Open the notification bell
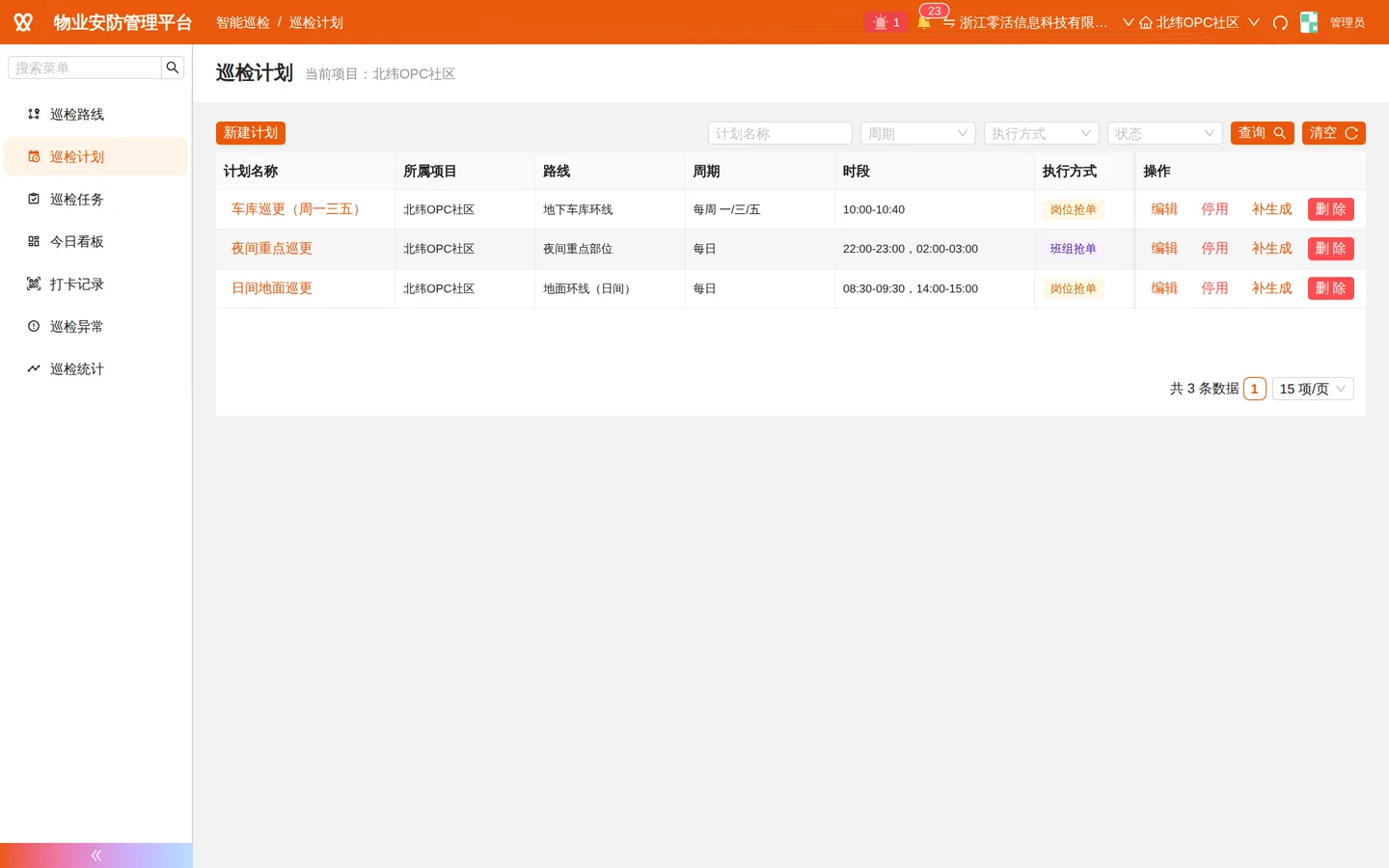 (924, 22)
